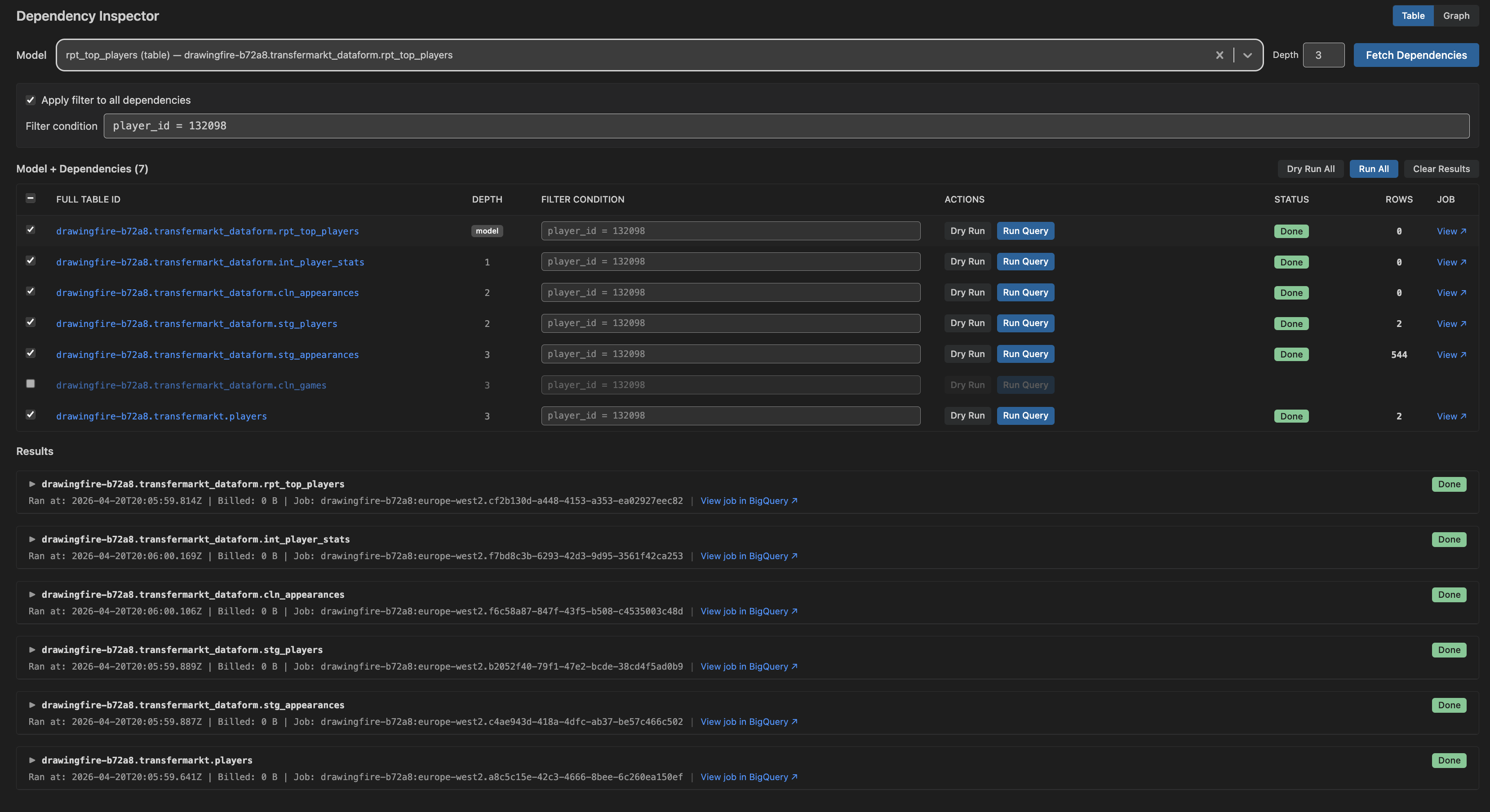The image size is (1490, 812).
Task: Uncheck the stg_players row checkbox
Action: (x=31, y=322)
